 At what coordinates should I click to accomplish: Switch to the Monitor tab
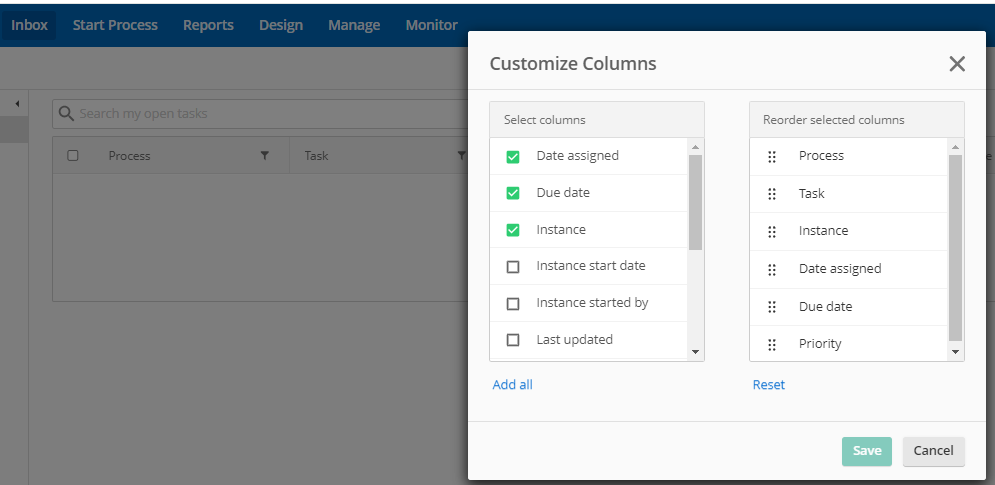click(432, 25)
